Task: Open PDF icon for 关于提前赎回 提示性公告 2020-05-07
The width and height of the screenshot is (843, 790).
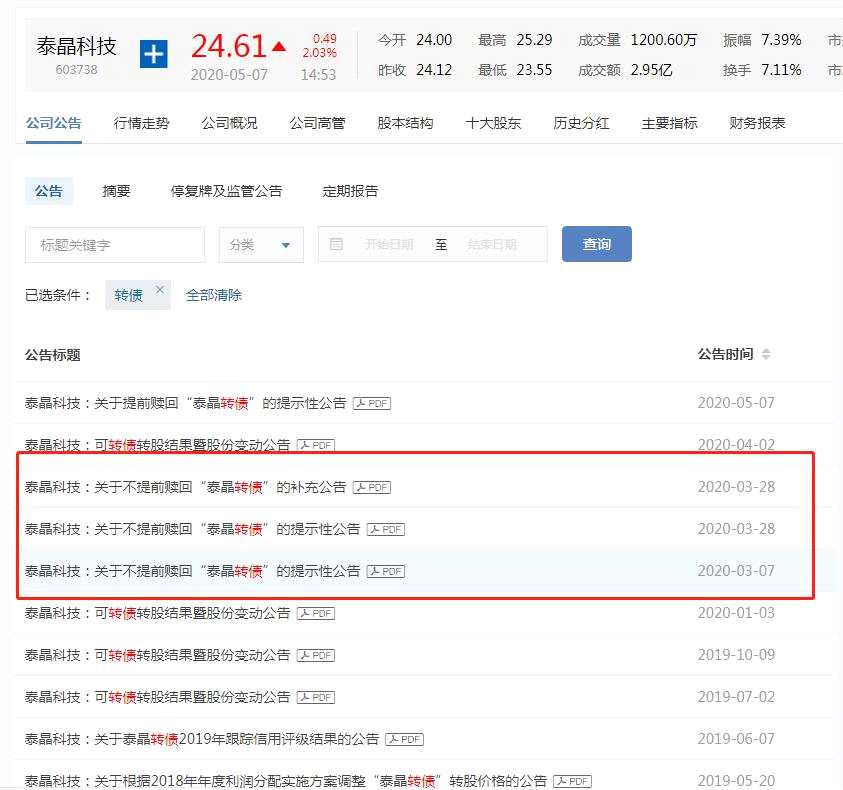Action: [x=372, y=403]
